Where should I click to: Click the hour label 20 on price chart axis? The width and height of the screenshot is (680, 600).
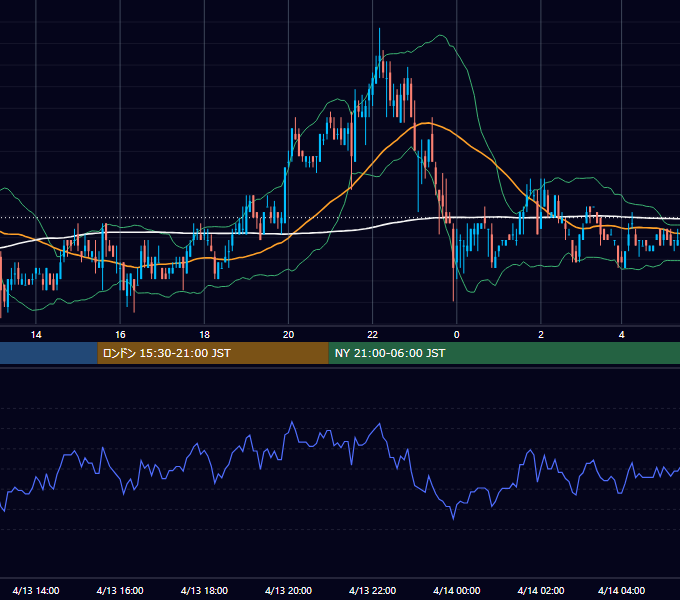(288, 335)
